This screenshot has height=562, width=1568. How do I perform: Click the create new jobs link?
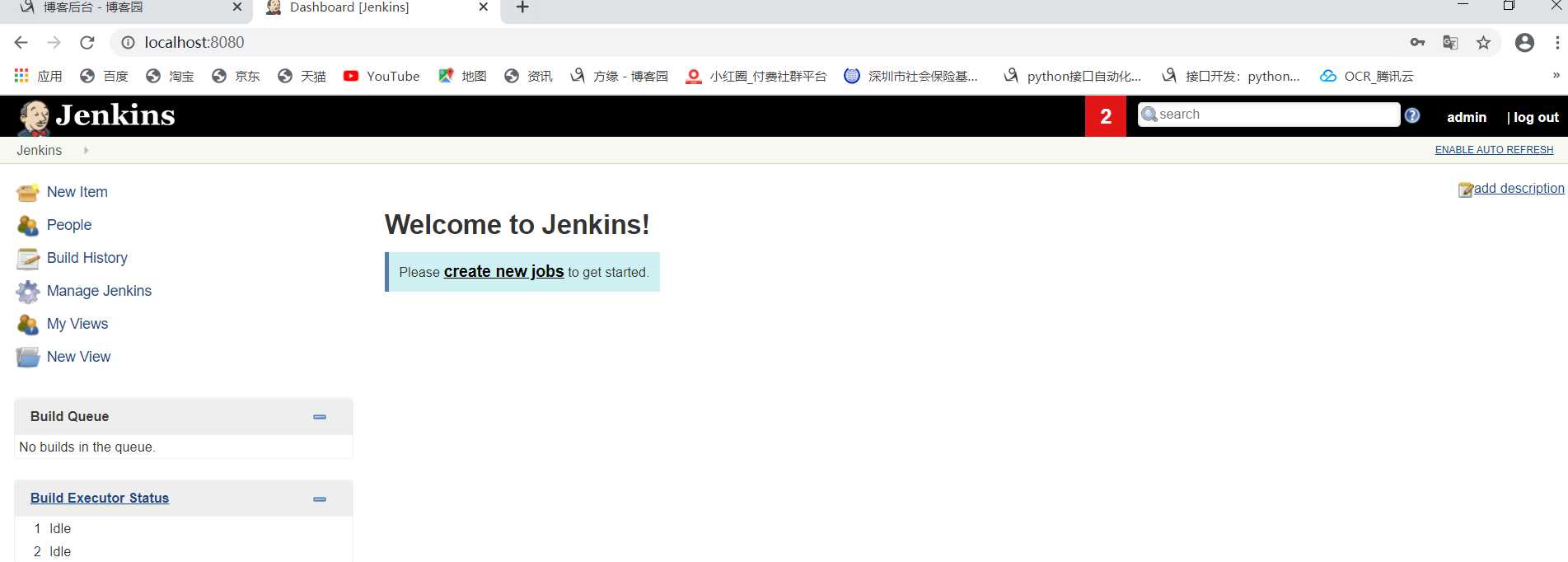(503, 271)
